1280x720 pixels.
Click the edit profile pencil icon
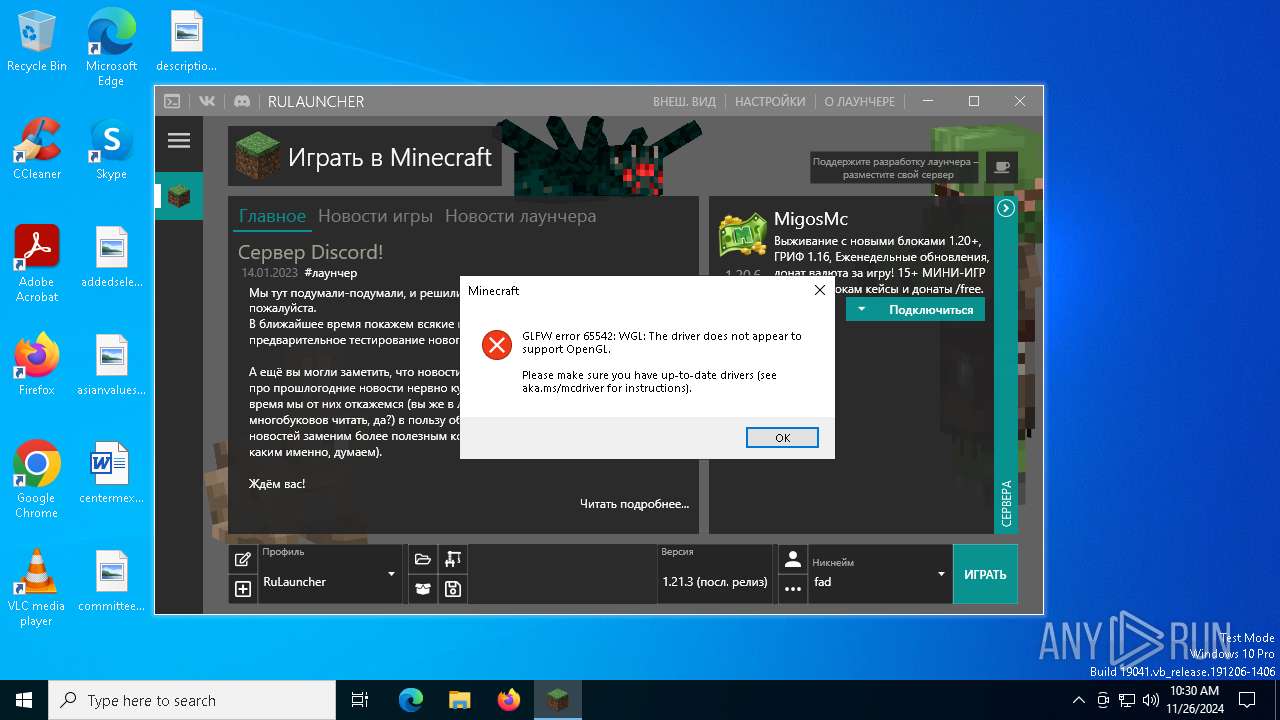tap(242, 559)
